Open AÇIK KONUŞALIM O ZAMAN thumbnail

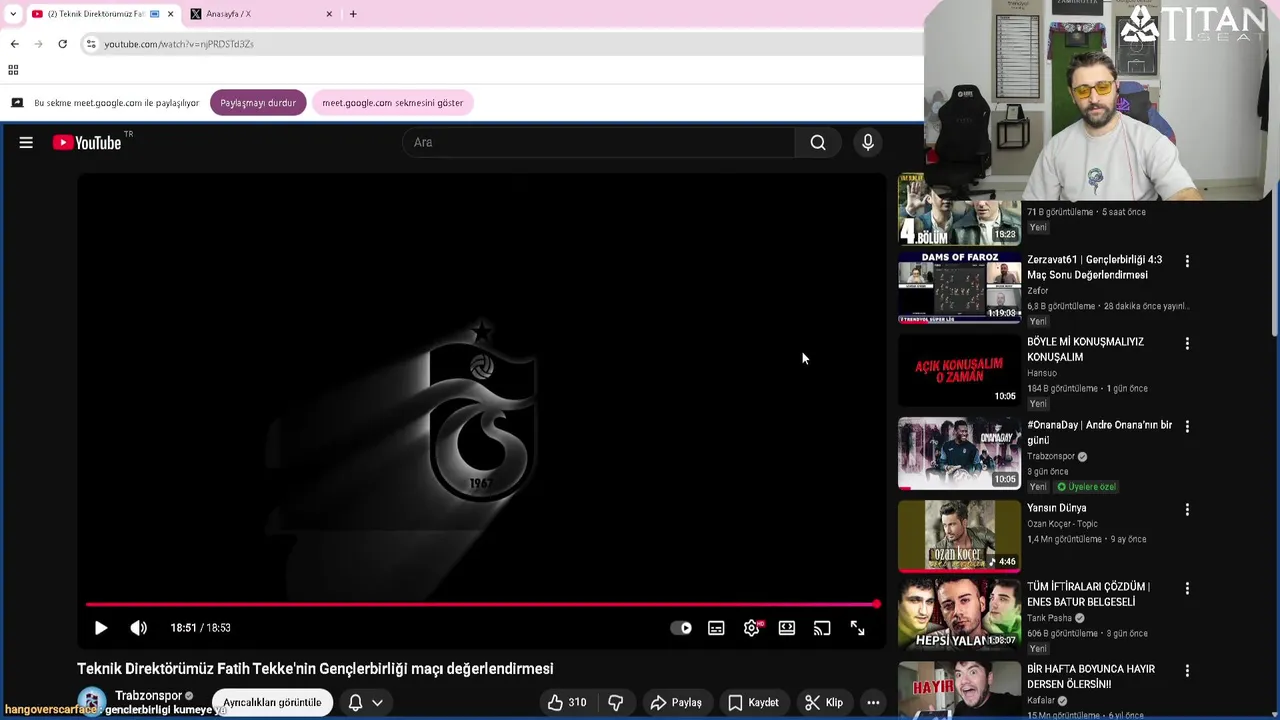coord(959,370)
